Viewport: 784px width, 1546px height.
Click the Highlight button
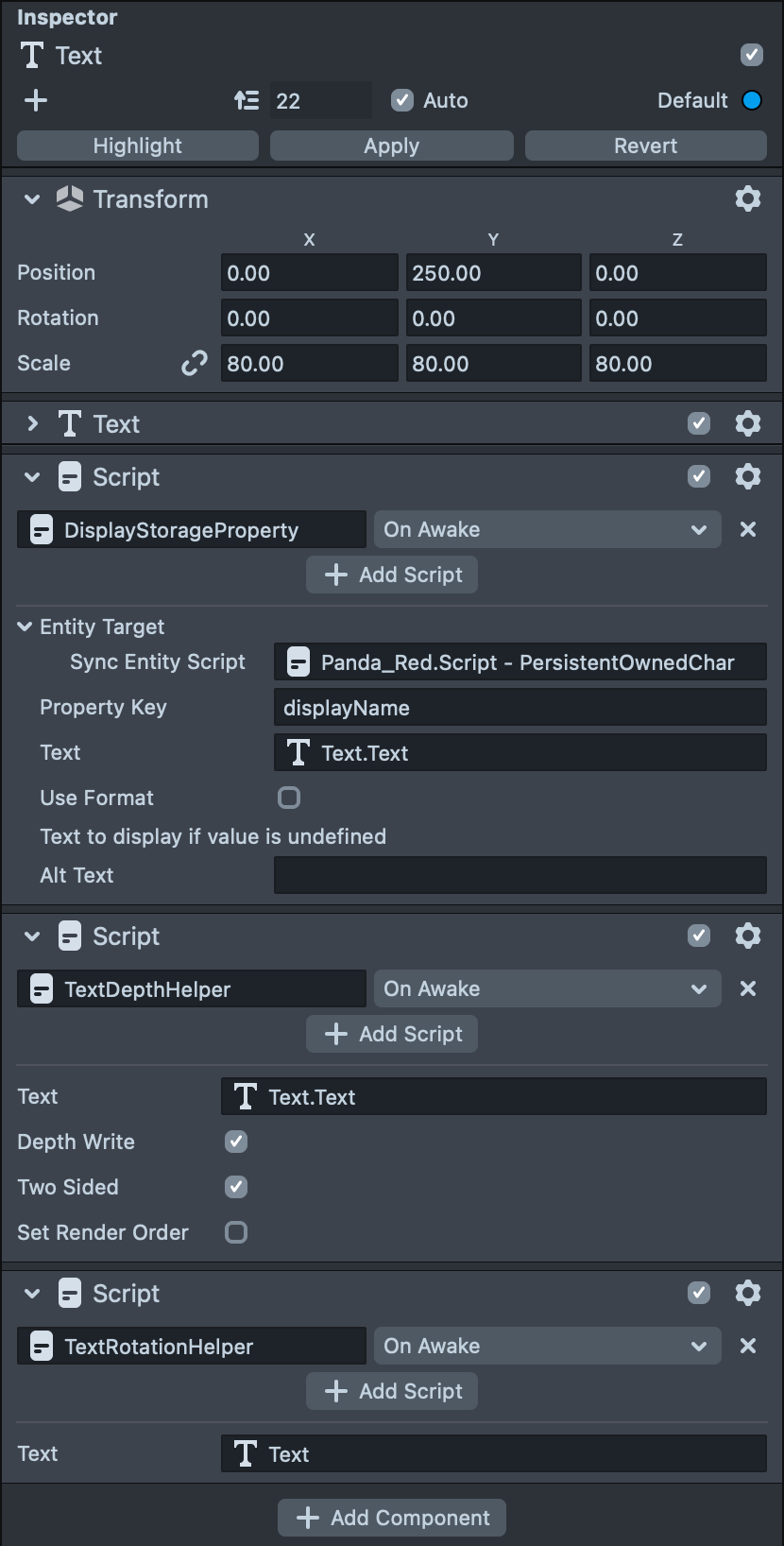(138, 146)
